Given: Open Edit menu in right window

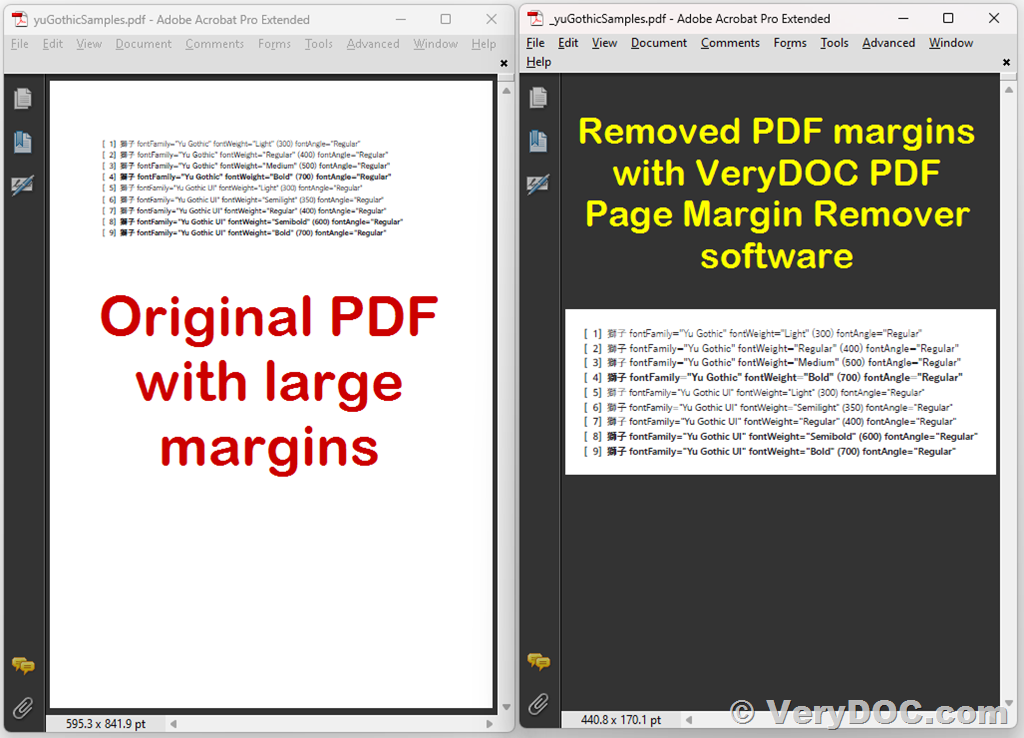Looking at the screenshot, I should click(x=568, y=42).
